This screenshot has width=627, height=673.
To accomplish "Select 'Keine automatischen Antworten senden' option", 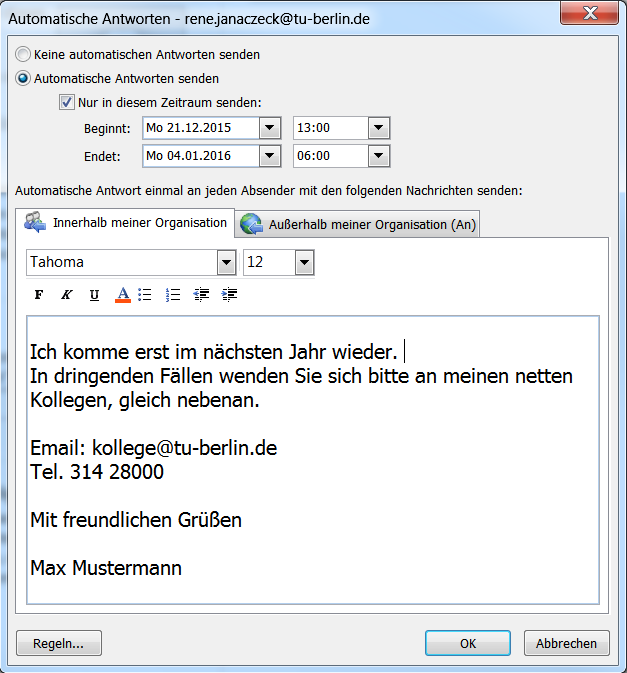I will click(23, 54).
